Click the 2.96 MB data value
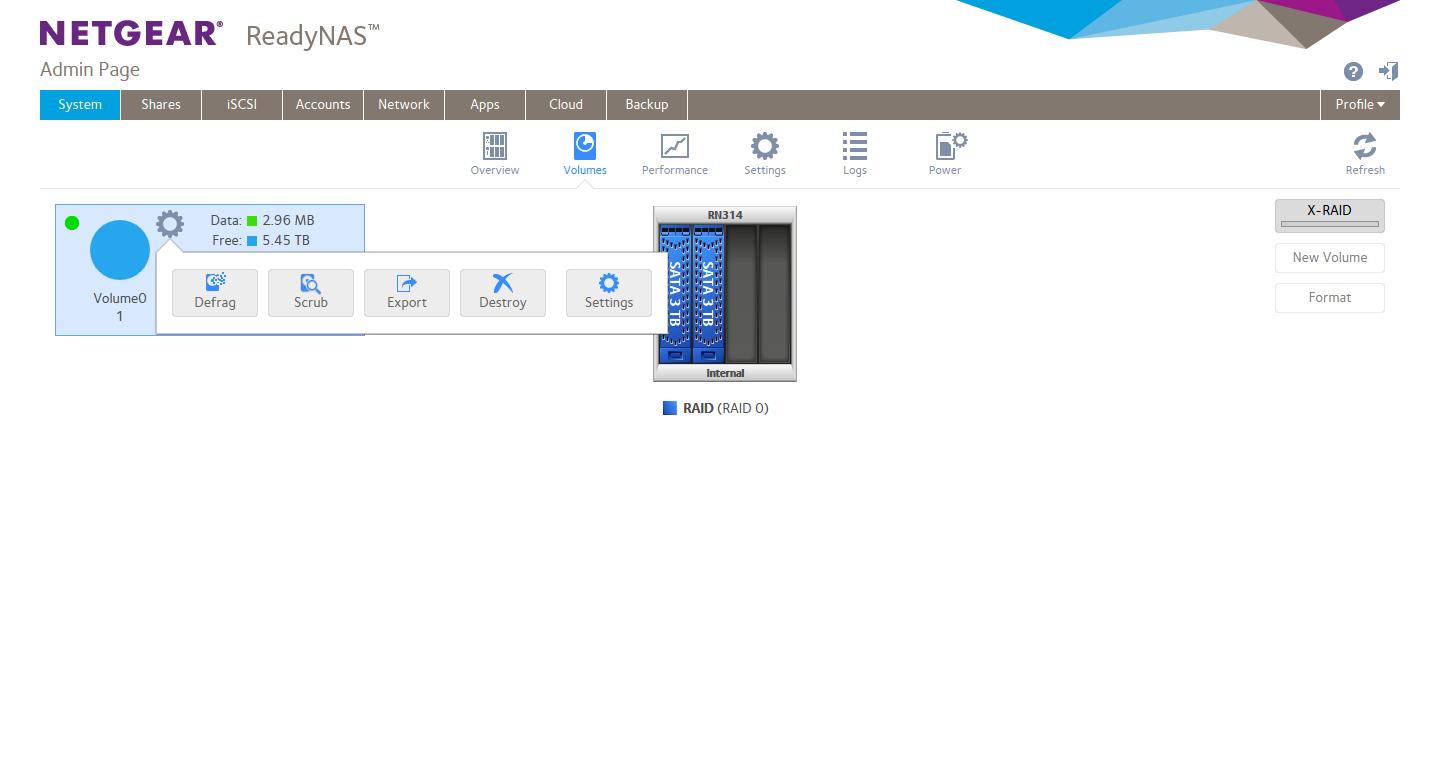This screenshot has width=1440, height=779. 289,221
